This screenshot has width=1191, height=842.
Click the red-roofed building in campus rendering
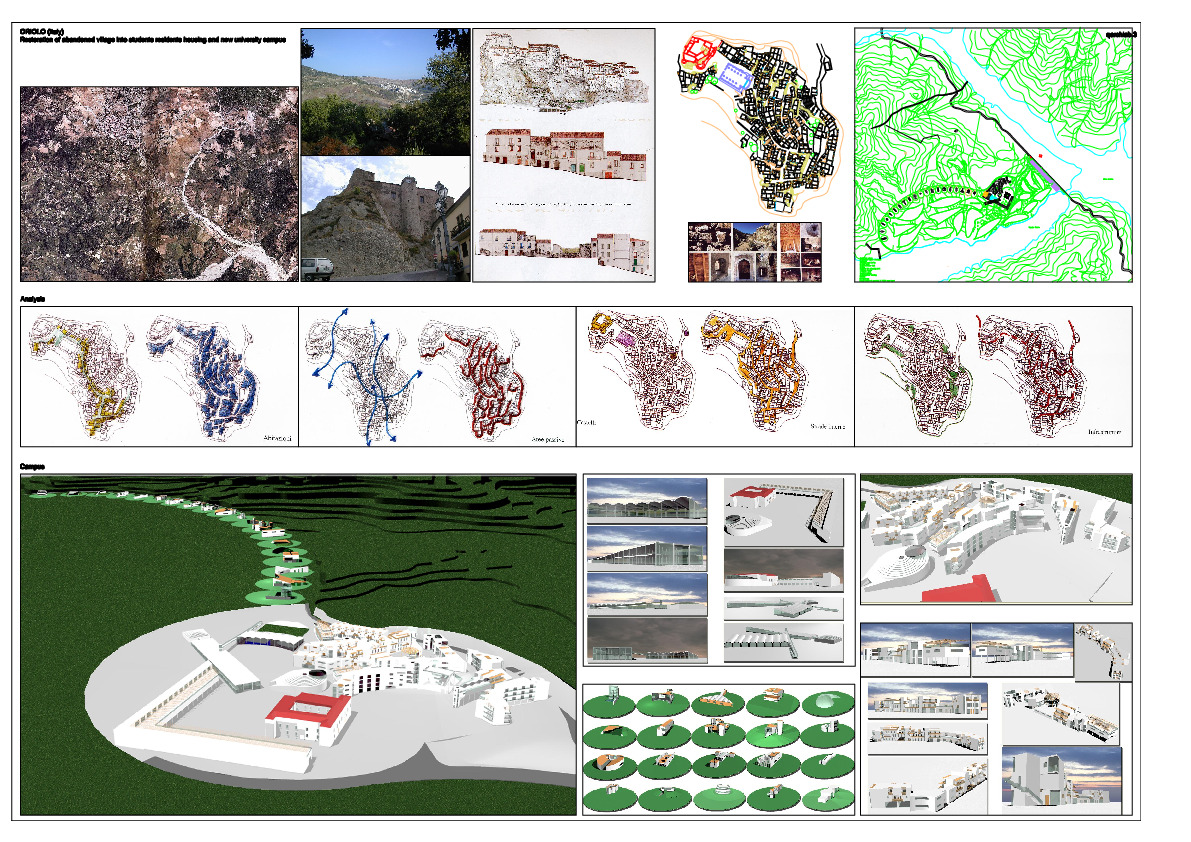pyautogui.click(x=308, y=717)
